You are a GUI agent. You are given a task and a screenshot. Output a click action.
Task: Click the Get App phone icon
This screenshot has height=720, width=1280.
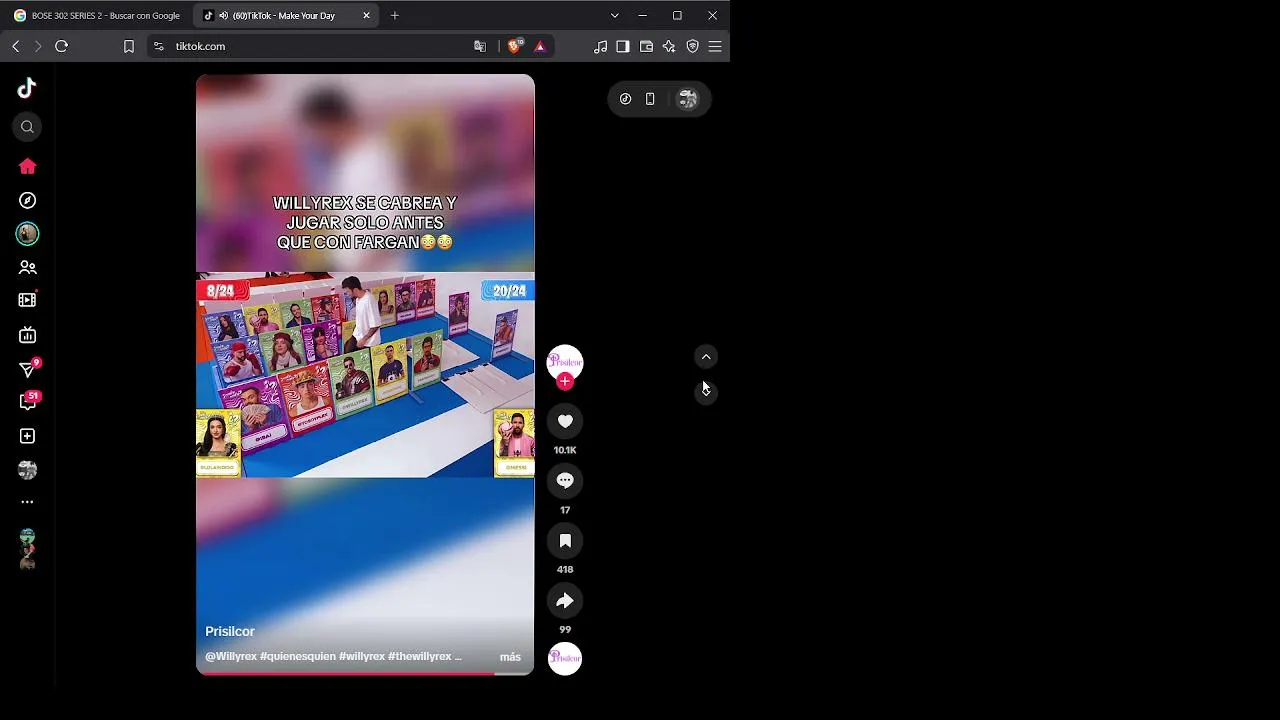click(x=650, y=99)
